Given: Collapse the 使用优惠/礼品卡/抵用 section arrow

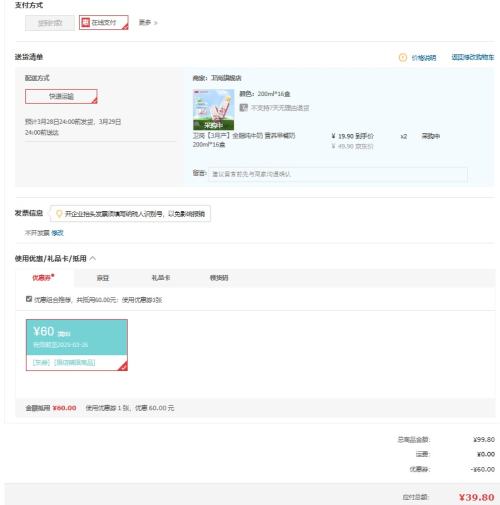Looking at the screenshot, I should [x=93, y=258].
